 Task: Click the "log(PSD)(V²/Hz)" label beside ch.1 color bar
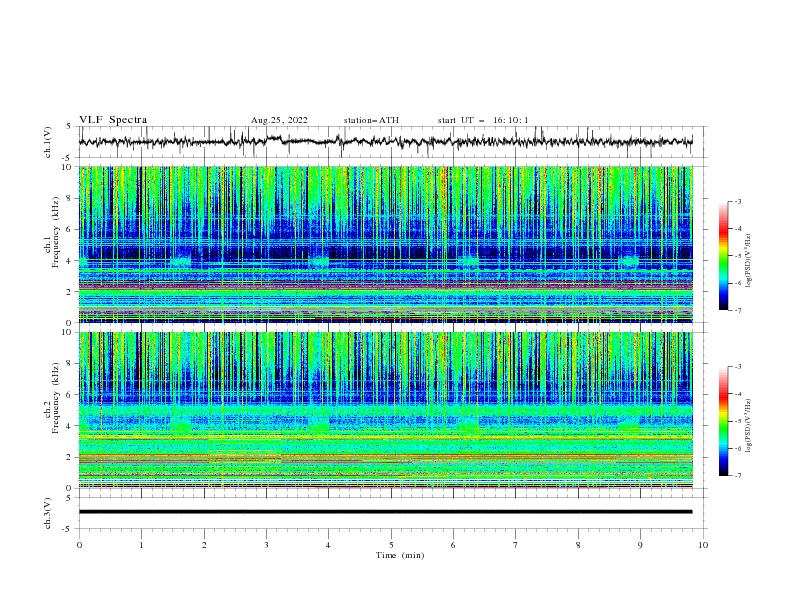(x=749, y=261)
